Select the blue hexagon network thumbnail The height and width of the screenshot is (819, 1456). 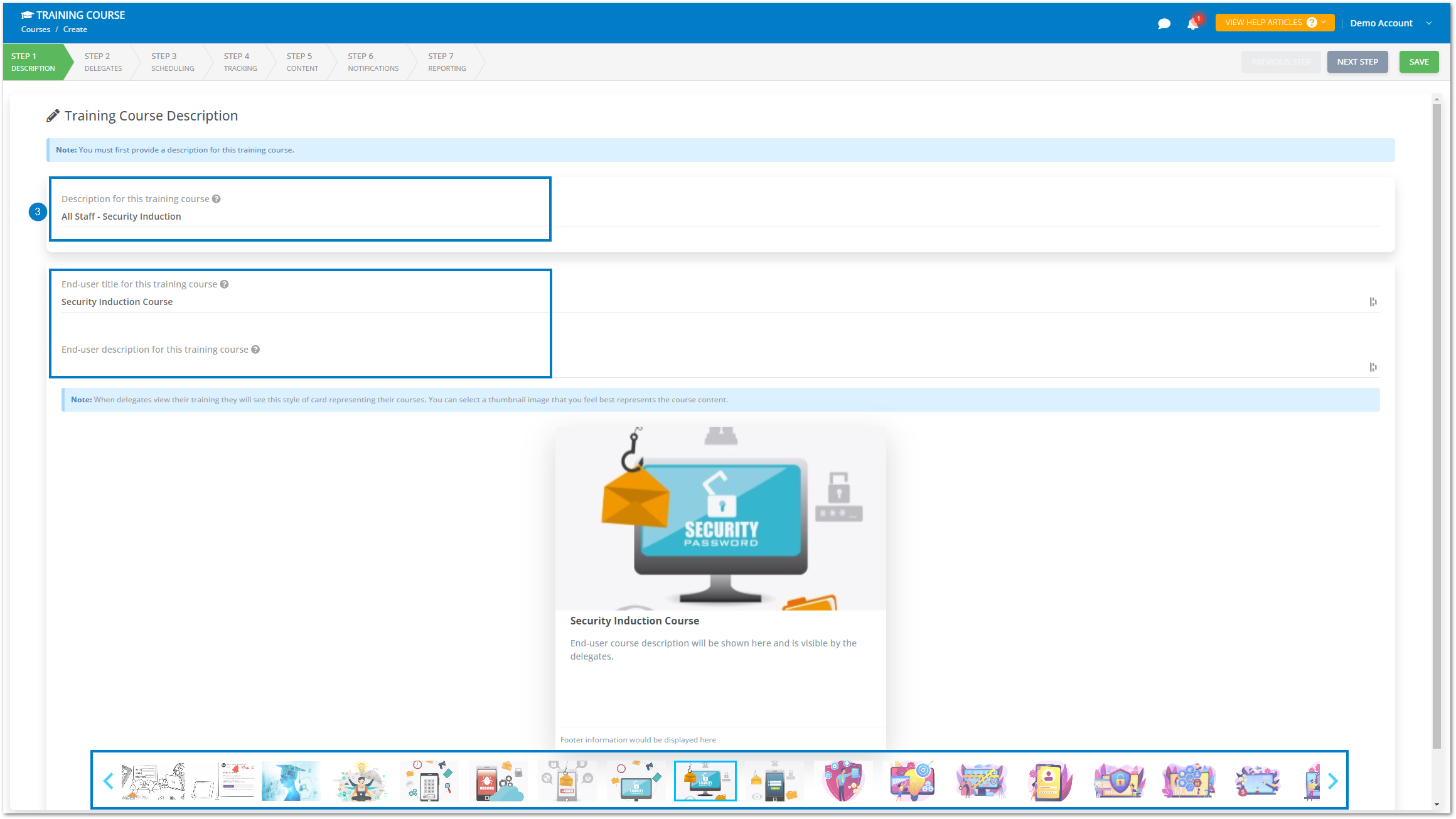[1189, 781]
